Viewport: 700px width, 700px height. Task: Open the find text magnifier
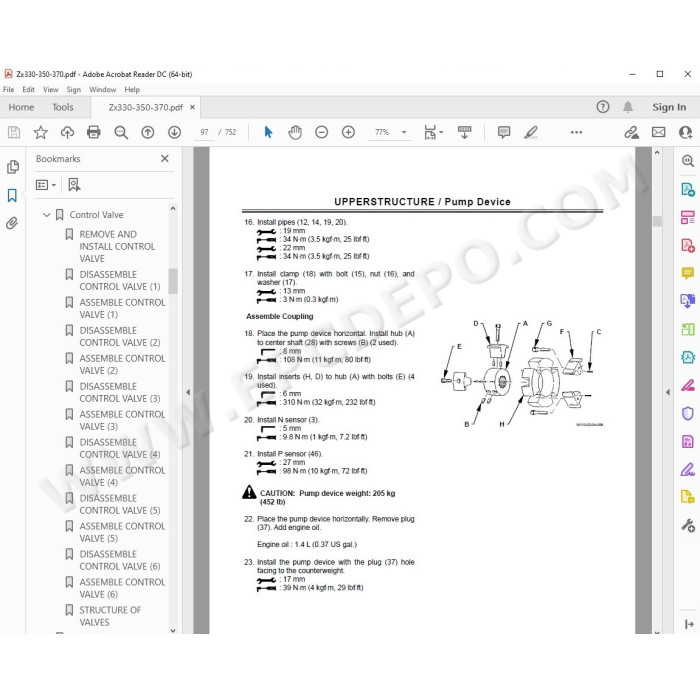[121, 132]
